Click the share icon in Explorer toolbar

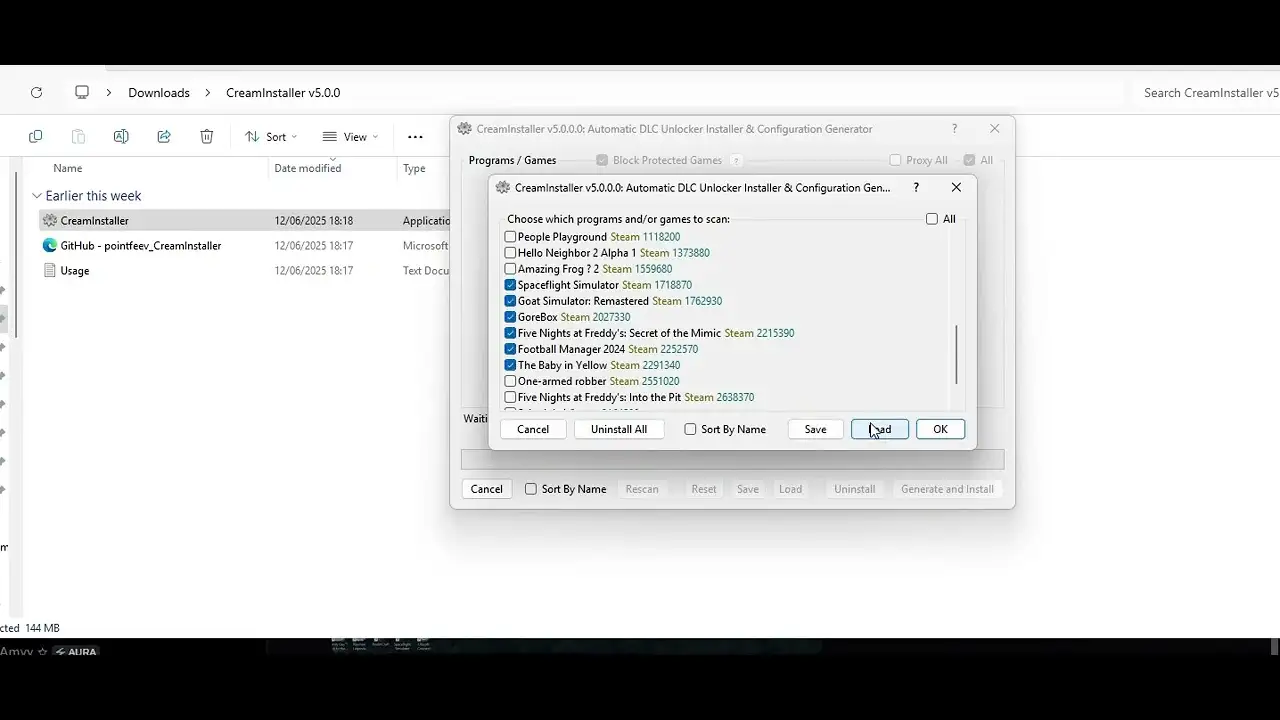coord(164,137)
